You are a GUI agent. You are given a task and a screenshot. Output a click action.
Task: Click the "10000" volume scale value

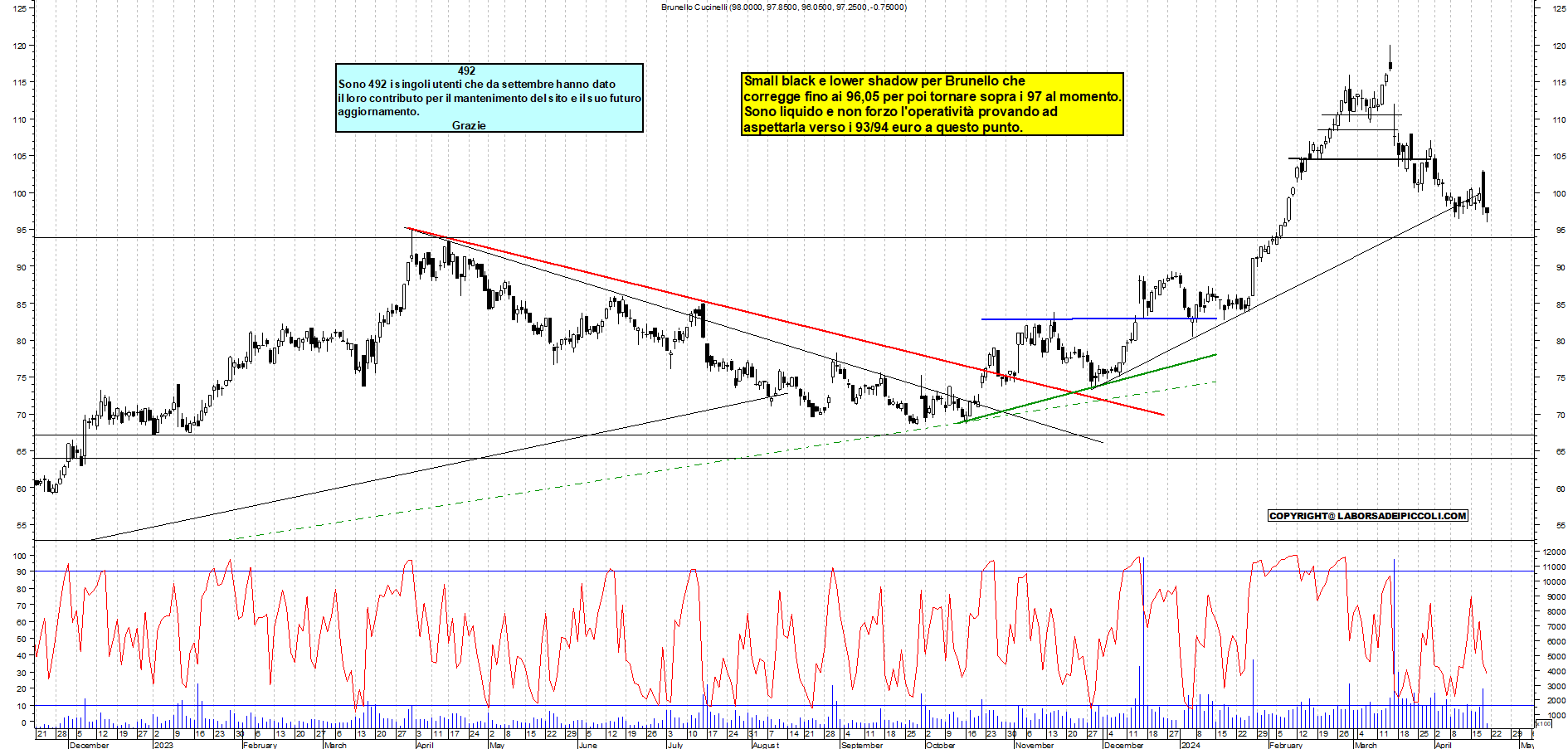click(x=1554, y=582)
